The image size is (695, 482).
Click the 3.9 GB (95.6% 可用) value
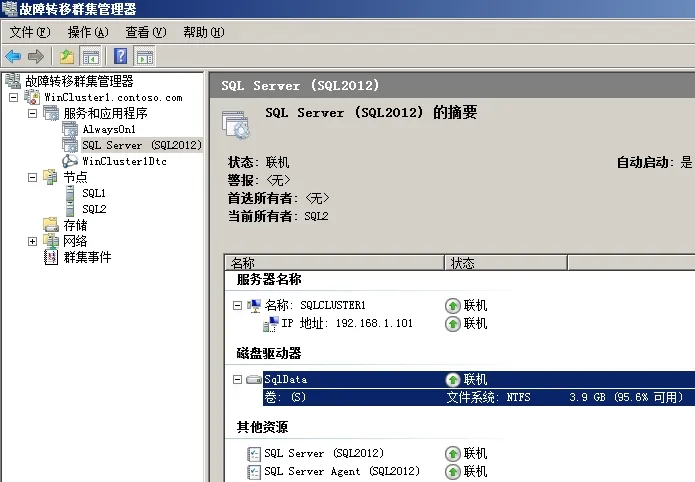[x=626, y=397]
